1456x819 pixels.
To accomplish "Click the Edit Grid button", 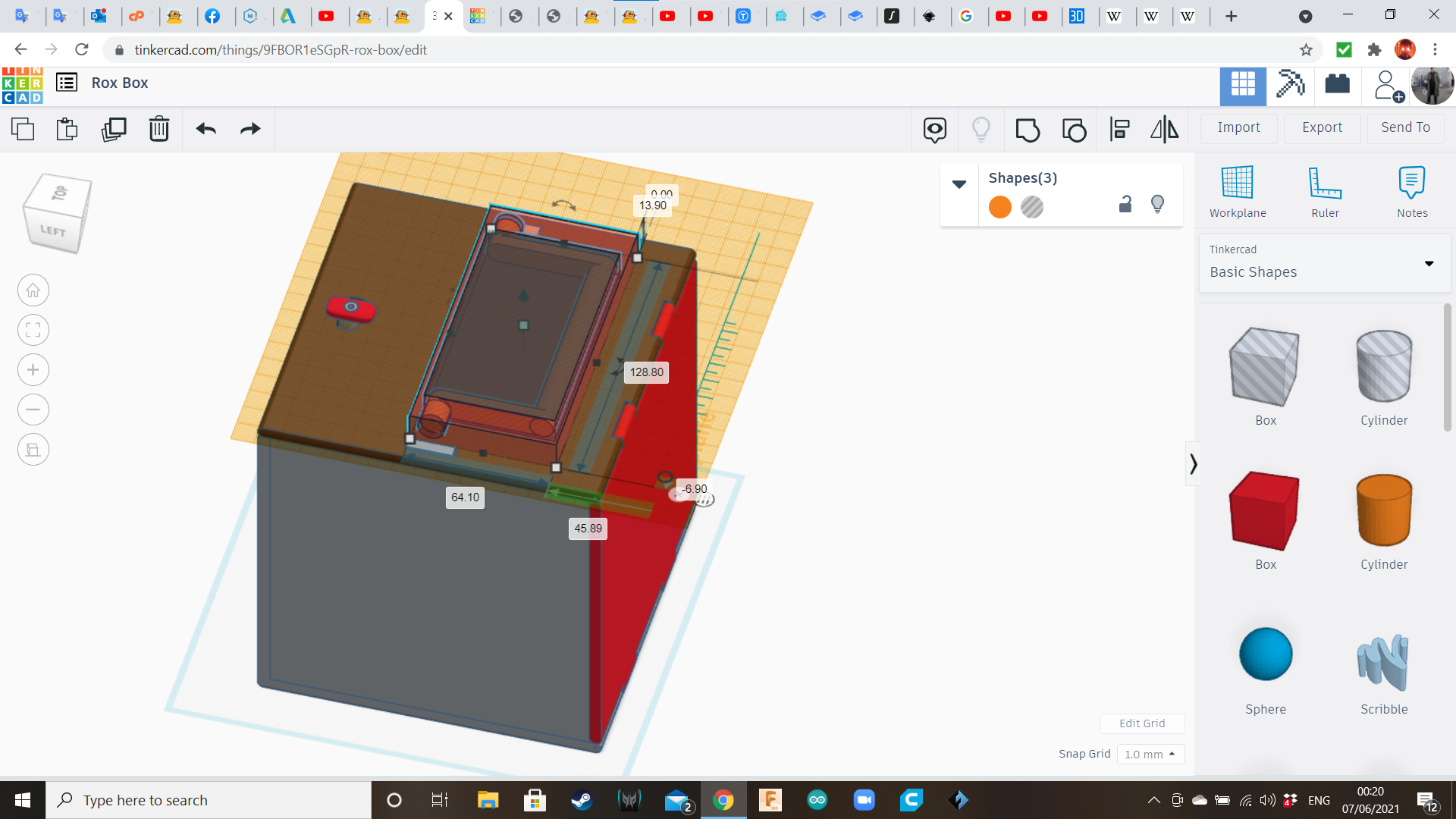I will pos(1142,723).
